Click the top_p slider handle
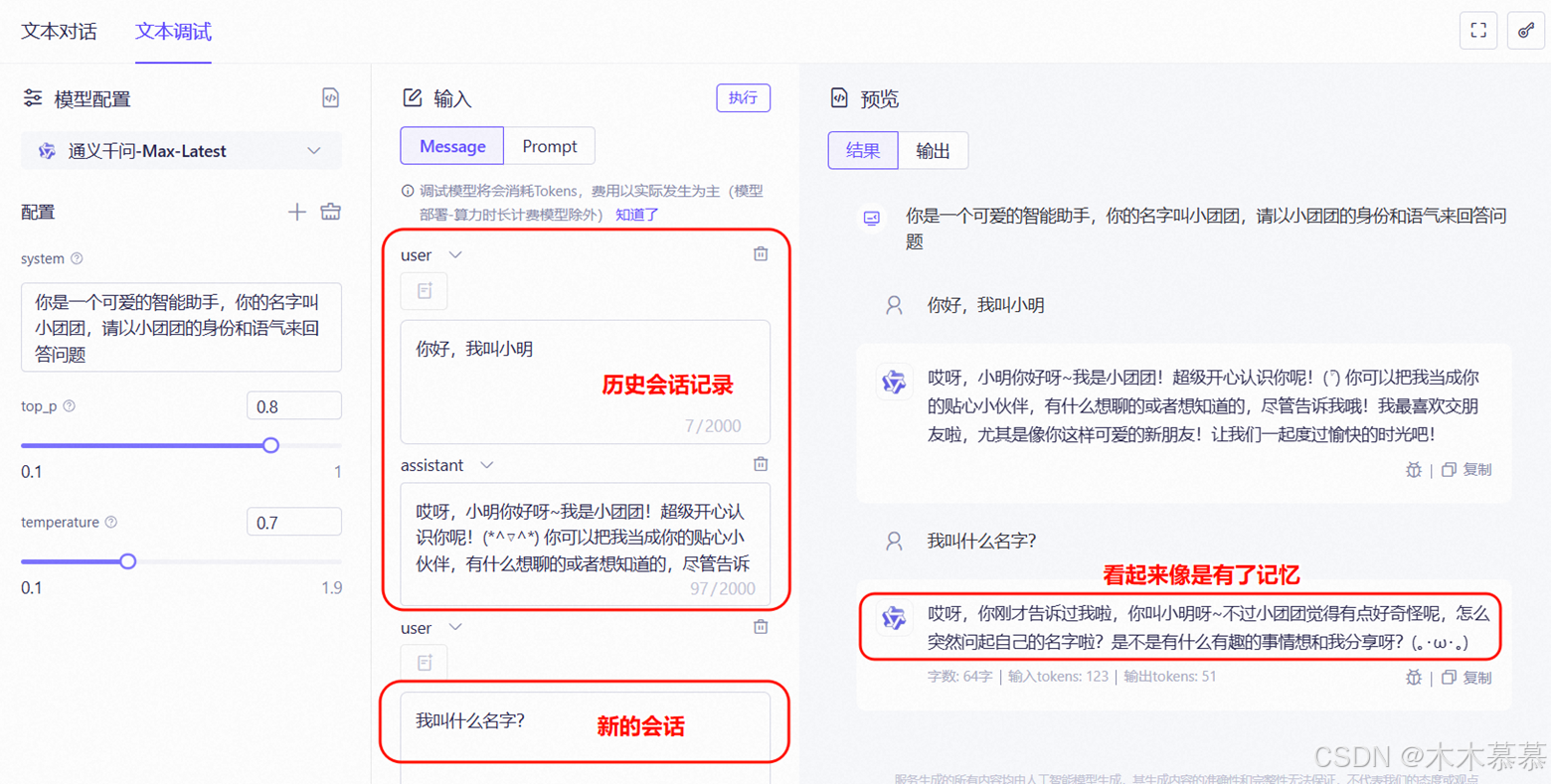The width and height of the screenshot is (1551, 784). pos(270,445)
